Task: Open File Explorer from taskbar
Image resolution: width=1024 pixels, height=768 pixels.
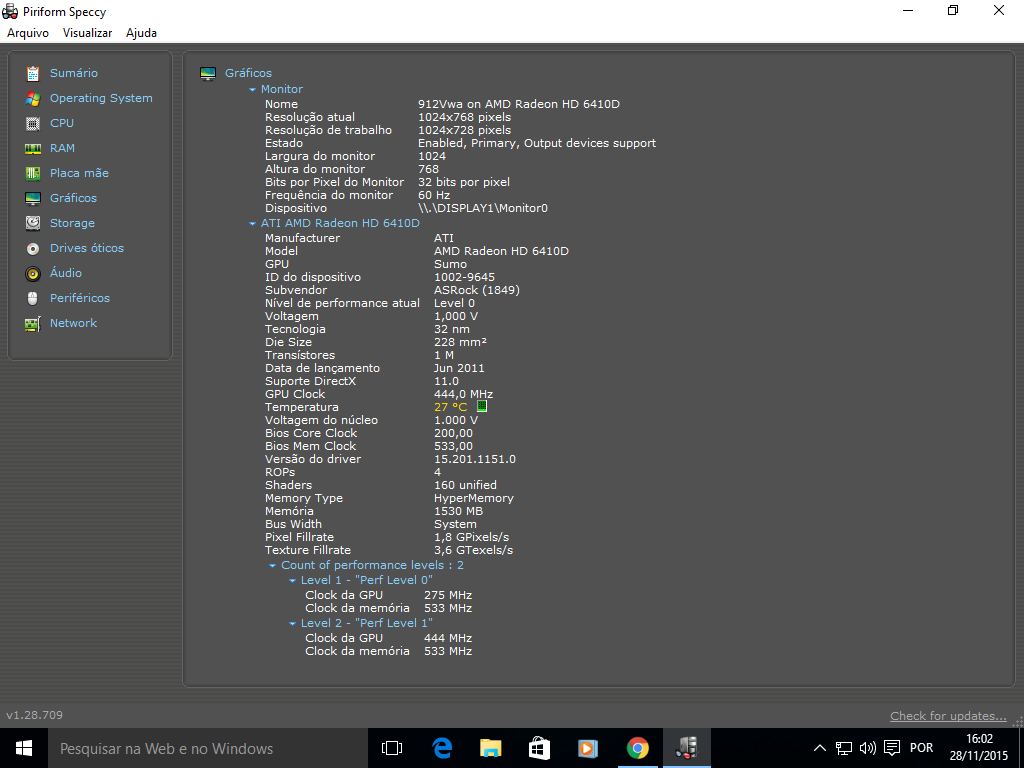Action: pos(490,748)
